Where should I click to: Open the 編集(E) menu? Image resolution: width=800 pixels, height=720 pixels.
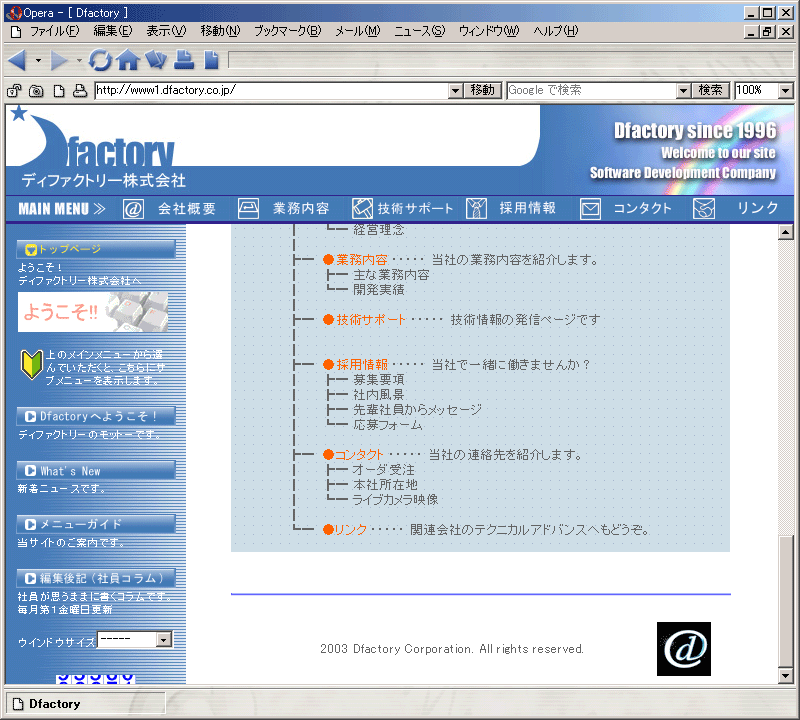(113, 32)
